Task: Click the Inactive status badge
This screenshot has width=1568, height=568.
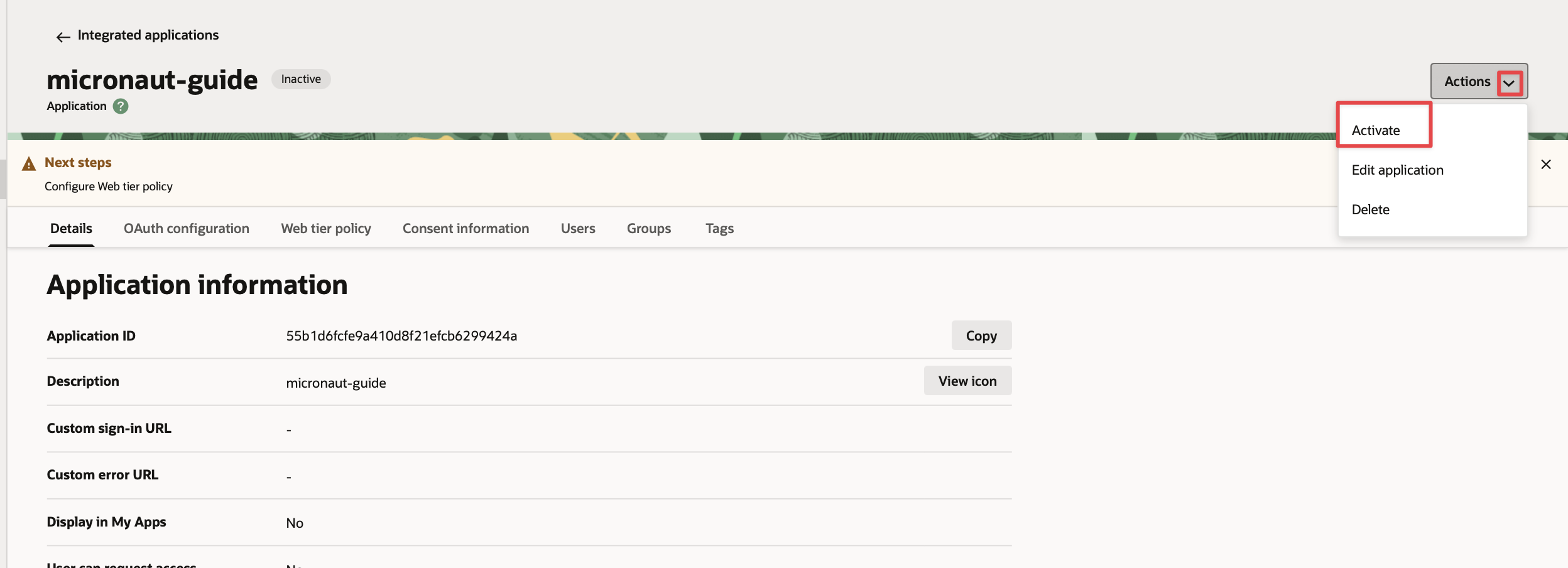Action: click(301, 79)
